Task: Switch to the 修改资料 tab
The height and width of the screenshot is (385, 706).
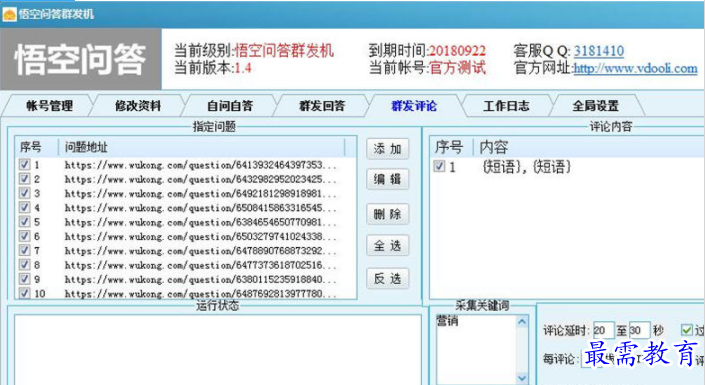Action: point(137,106)
